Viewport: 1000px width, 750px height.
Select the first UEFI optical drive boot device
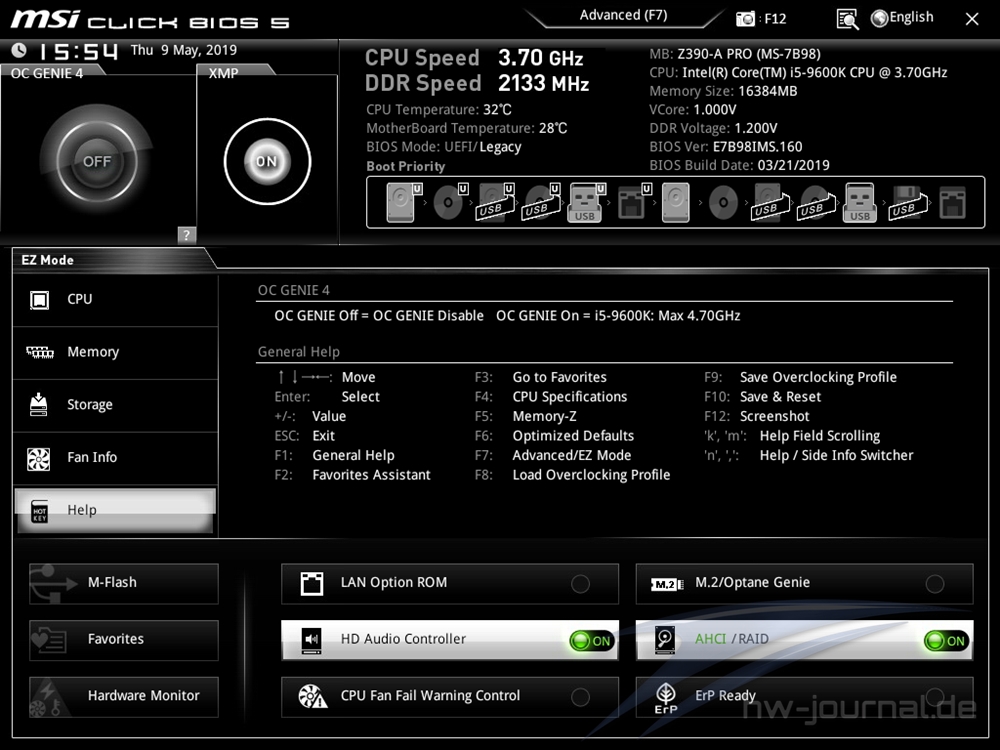[x=451, y=203]
